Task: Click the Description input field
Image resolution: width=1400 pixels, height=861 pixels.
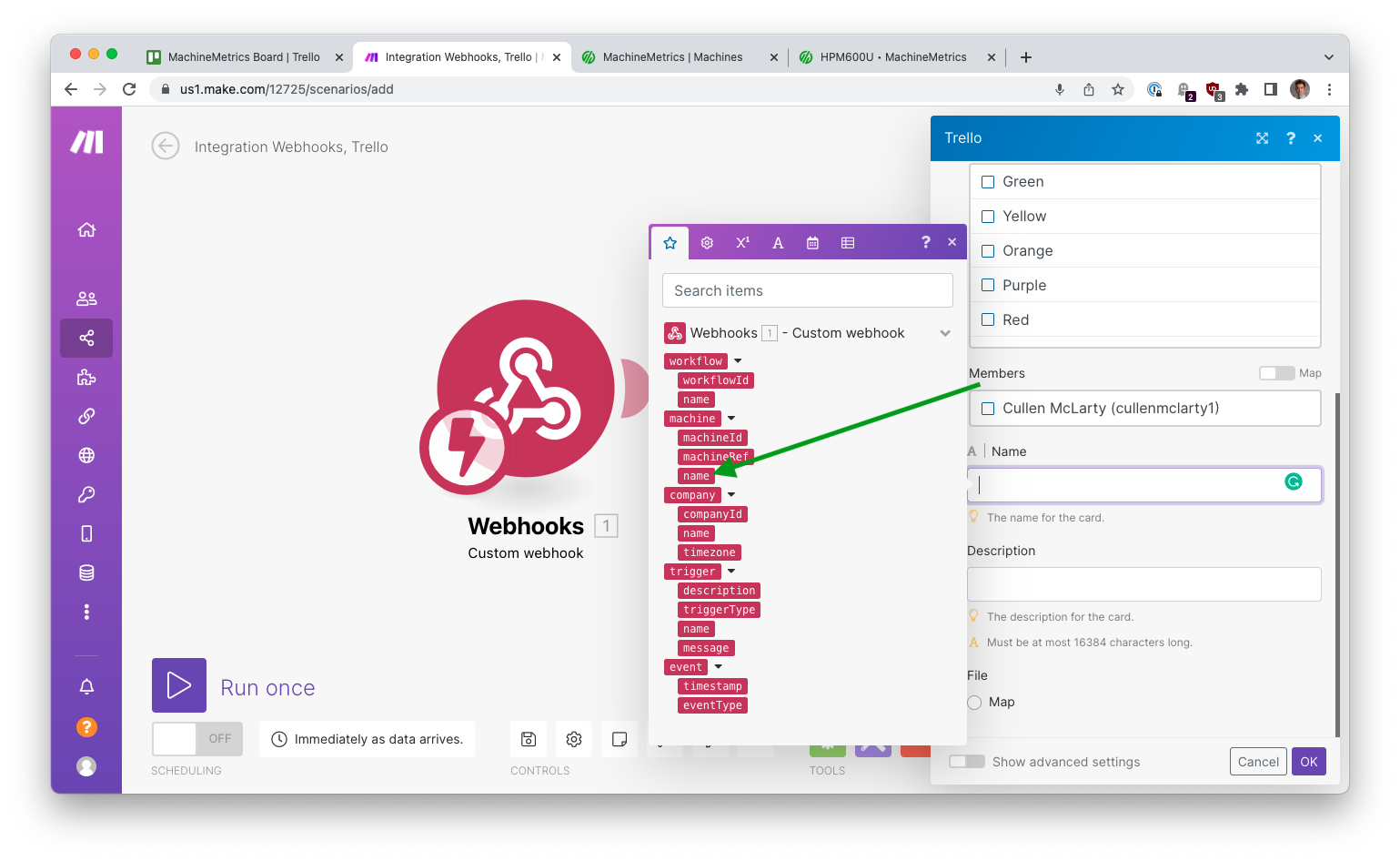Action: point(1144,584)
